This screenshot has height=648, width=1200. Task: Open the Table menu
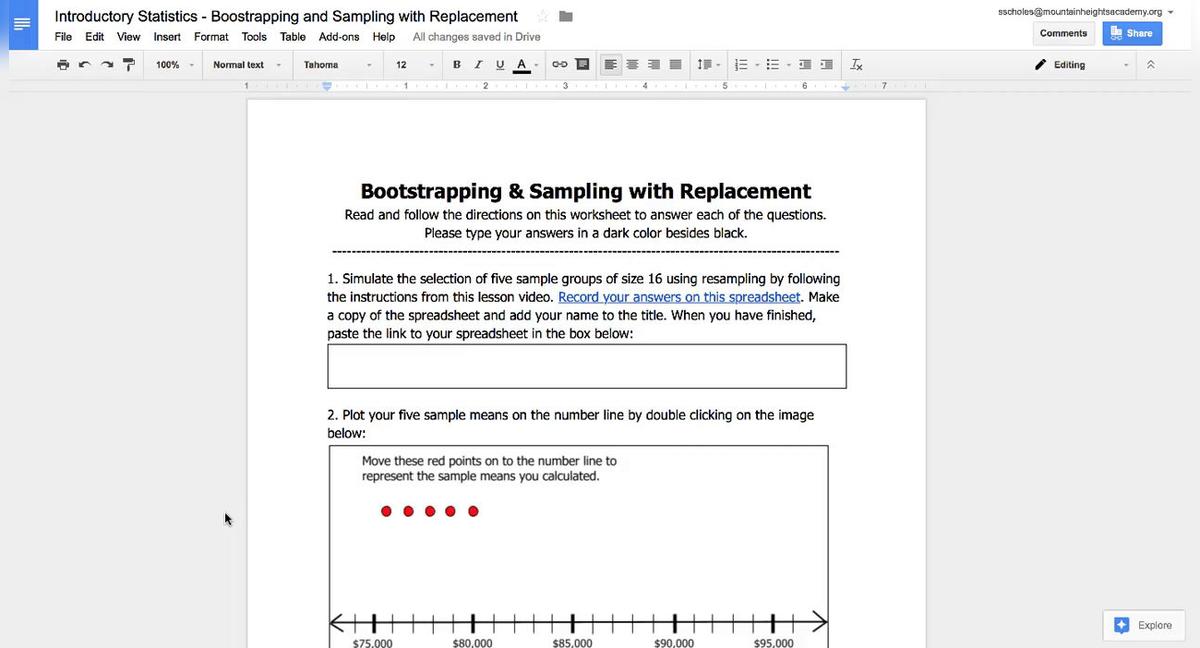pos(293,37)
